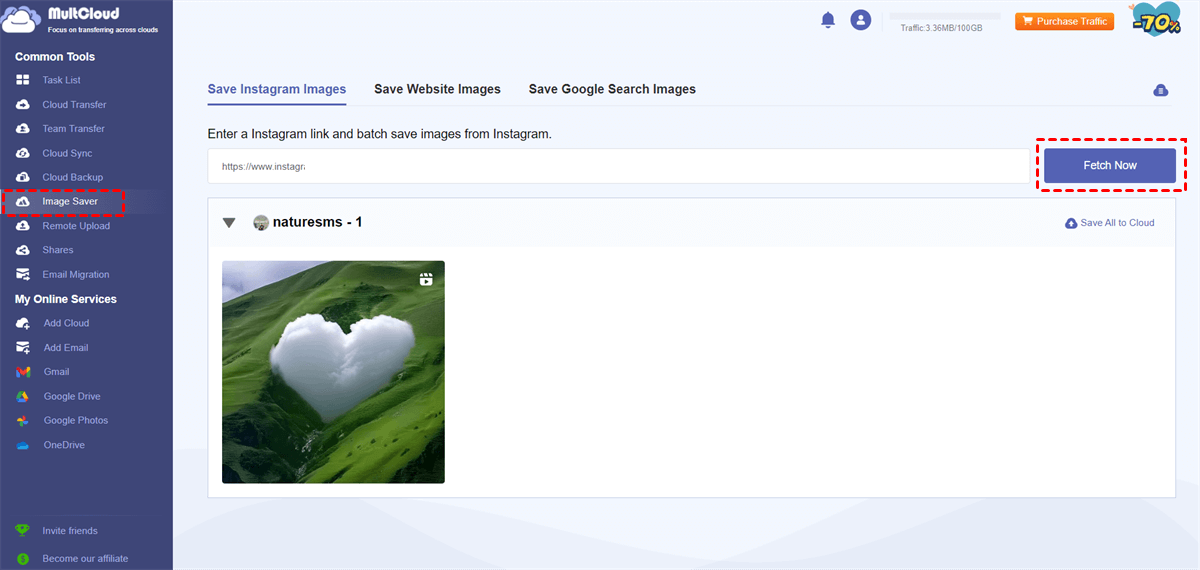This screenshot has height=570, width=1200.
Task: Click the MultCloud logo
Action: 80,22
